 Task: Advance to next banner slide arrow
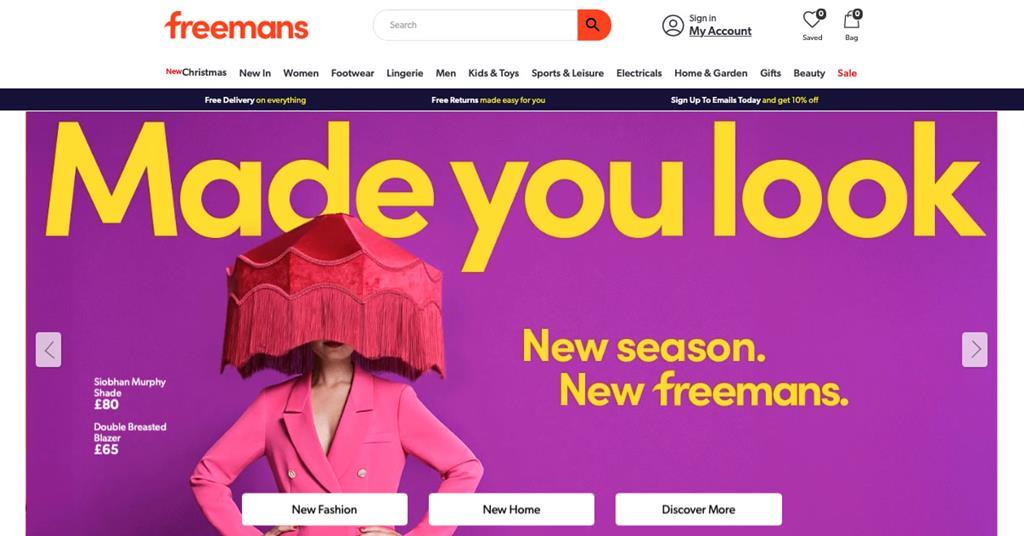pyautogui.click(x=974, y=349)
